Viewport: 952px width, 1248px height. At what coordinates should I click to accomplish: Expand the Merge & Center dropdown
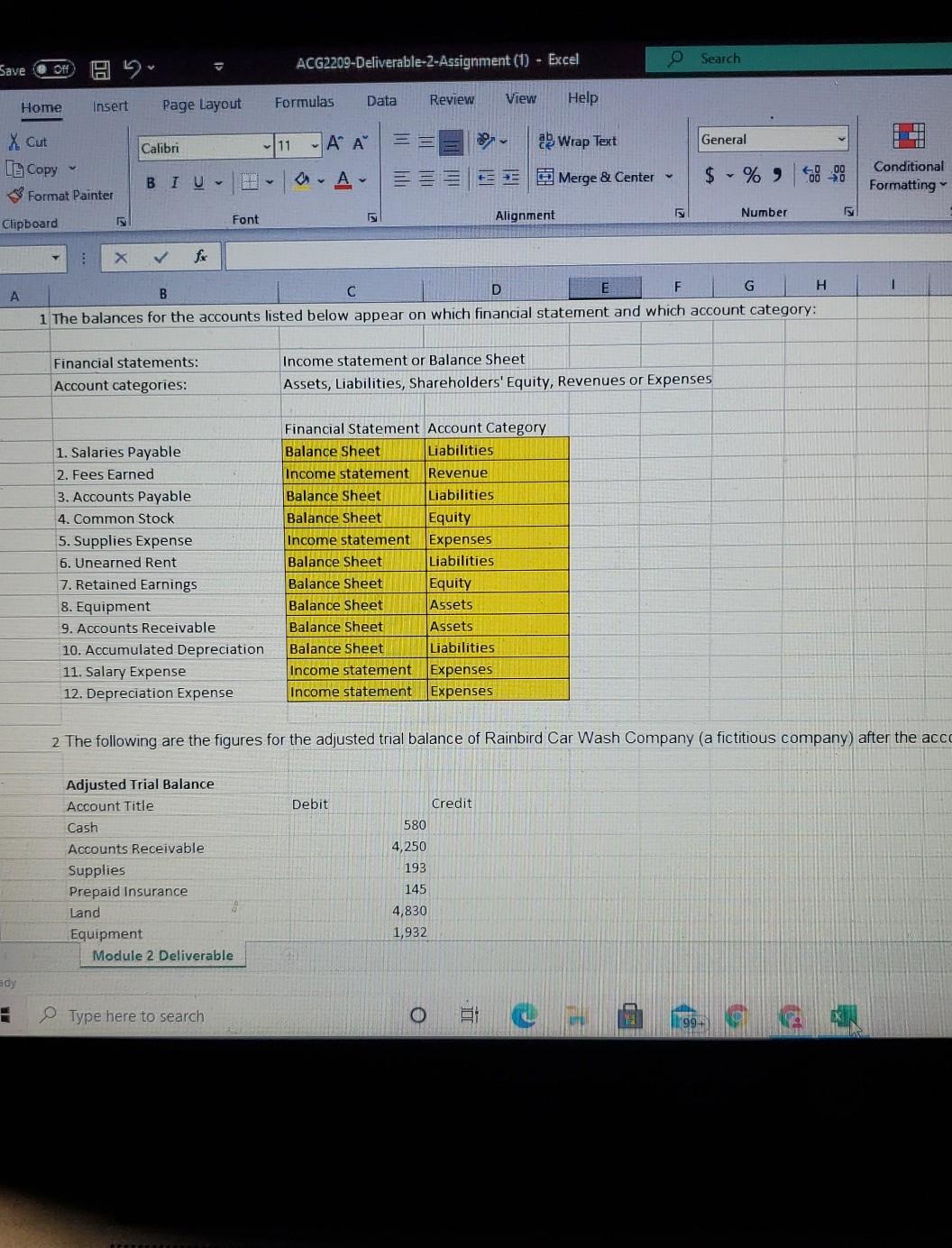point(669,178)
